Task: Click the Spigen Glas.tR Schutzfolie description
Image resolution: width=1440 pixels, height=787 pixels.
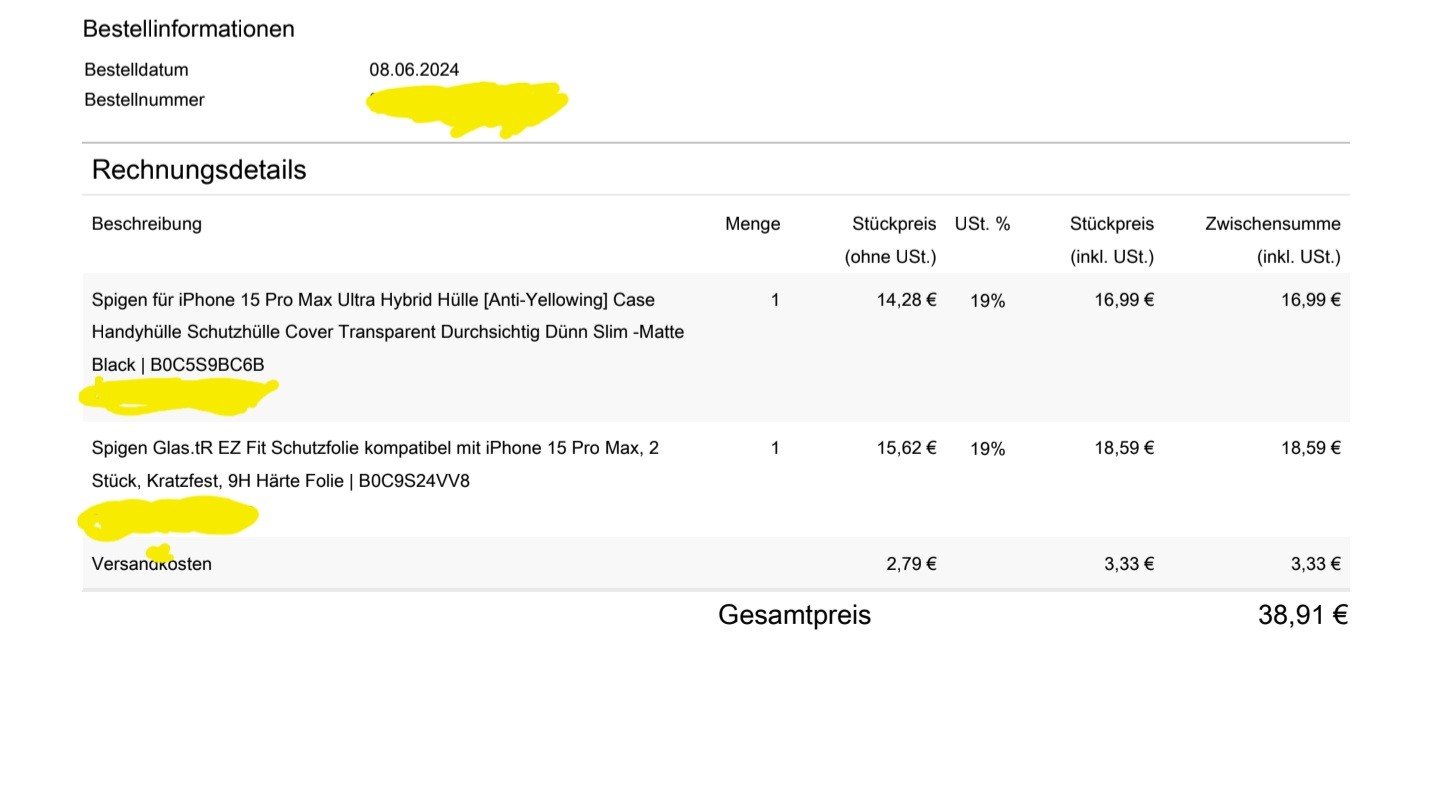Action: point(375,449)
